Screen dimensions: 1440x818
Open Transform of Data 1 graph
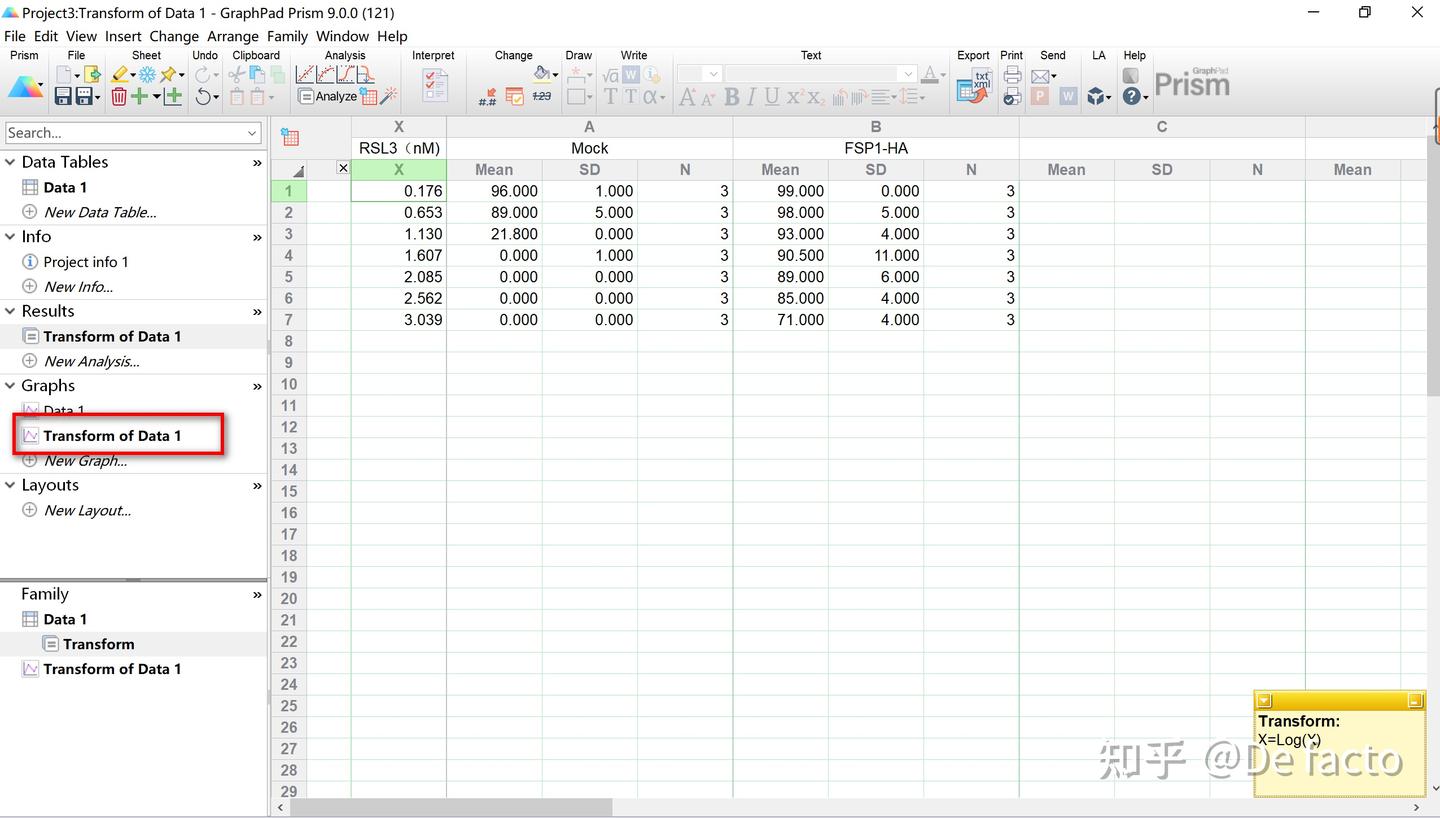[112, 436]
